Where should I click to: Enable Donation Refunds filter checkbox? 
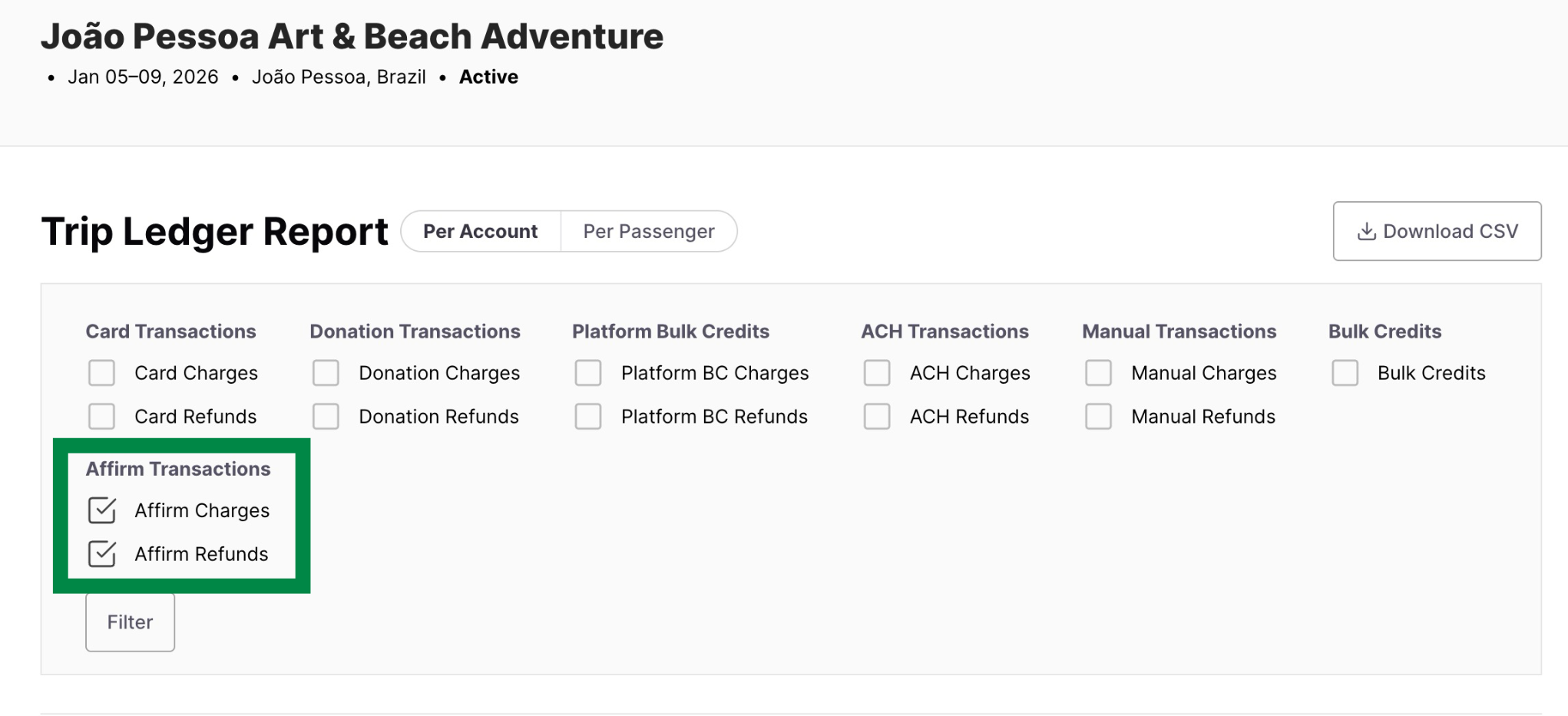click(x=326, y=417)
